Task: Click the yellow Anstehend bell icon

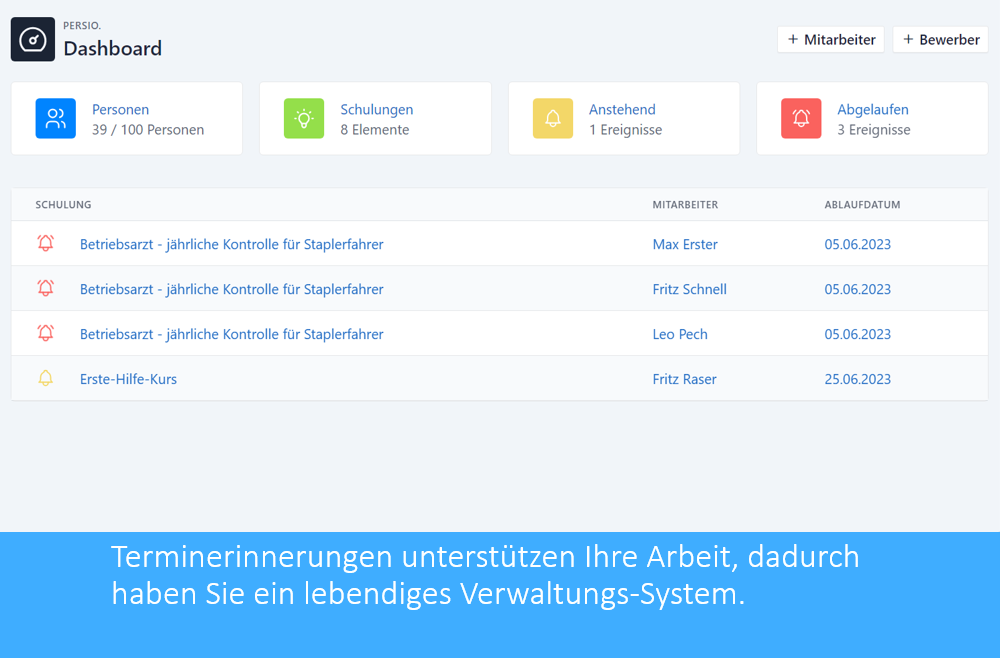Action: pos(552,119)
